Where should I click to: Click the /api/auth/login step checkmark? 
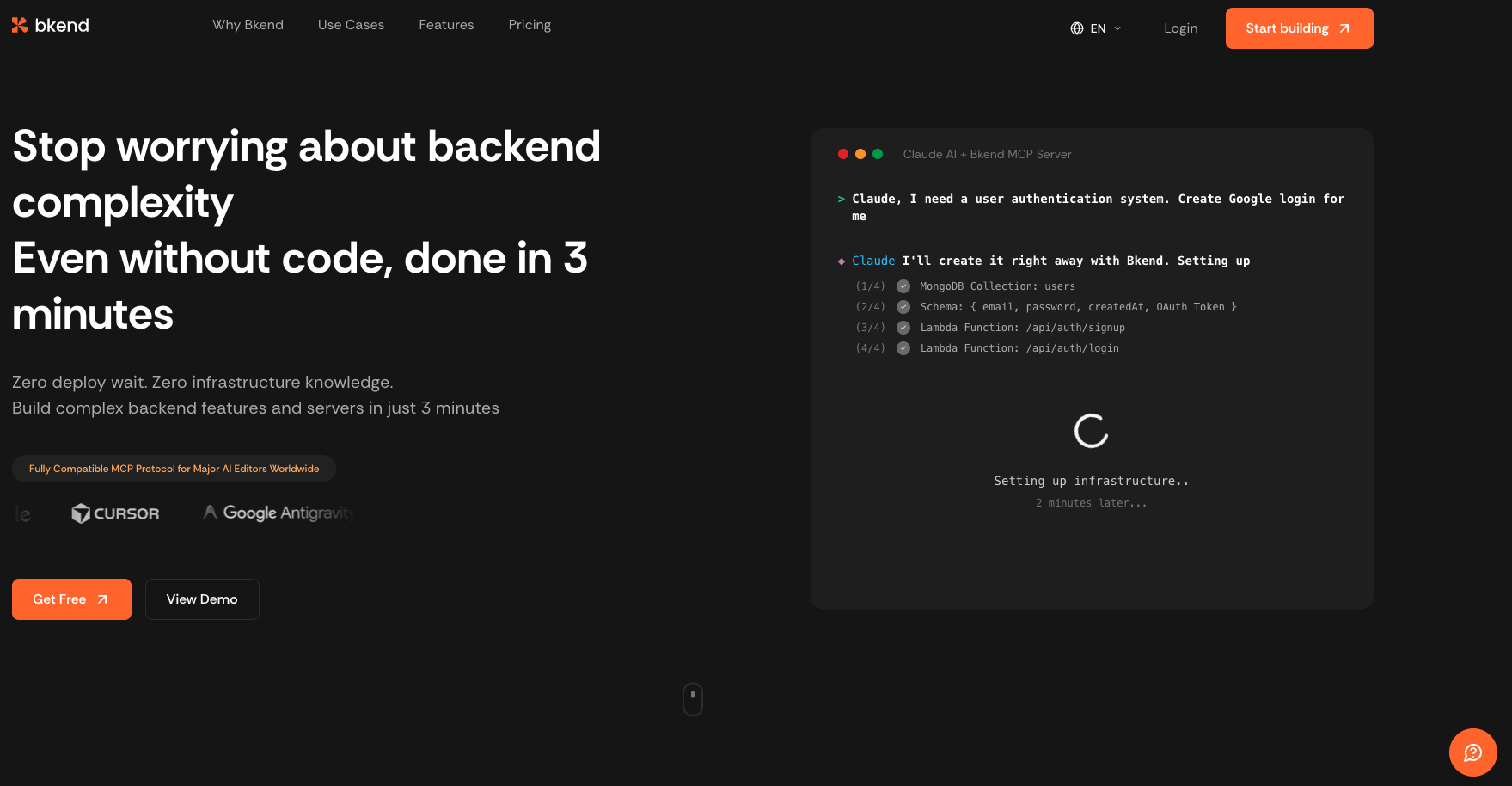903,348
